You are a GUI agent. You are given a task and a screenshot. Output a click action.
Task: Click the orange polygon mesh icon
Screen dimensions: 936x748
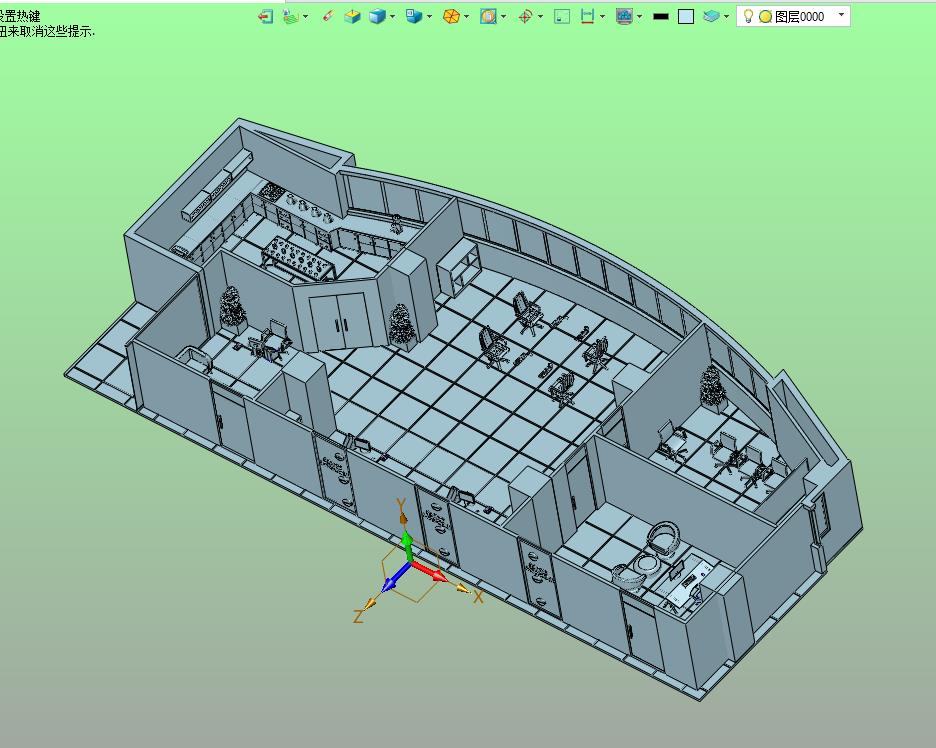451,17
